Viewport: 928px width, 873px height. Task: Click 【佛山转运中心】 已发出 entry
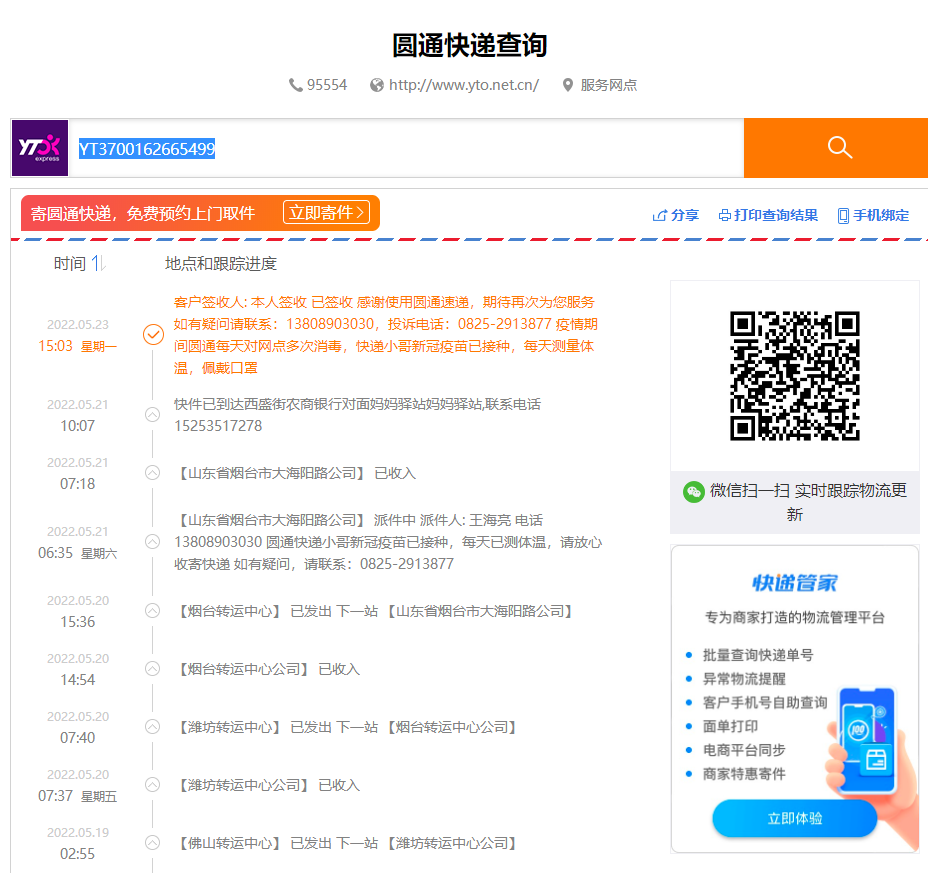pyautogui.click(x=348, y=843)
